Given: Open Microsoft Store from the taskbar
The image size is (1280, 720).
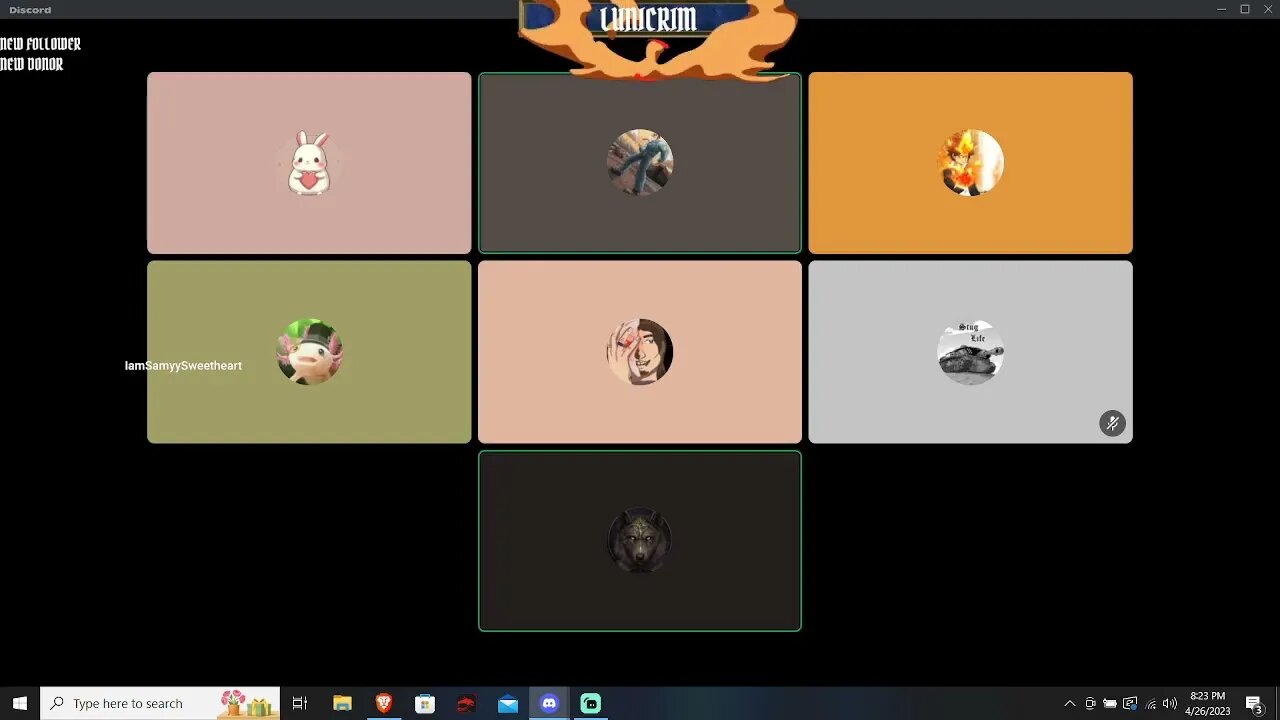Looking at the screenshot, I should 425,703.
